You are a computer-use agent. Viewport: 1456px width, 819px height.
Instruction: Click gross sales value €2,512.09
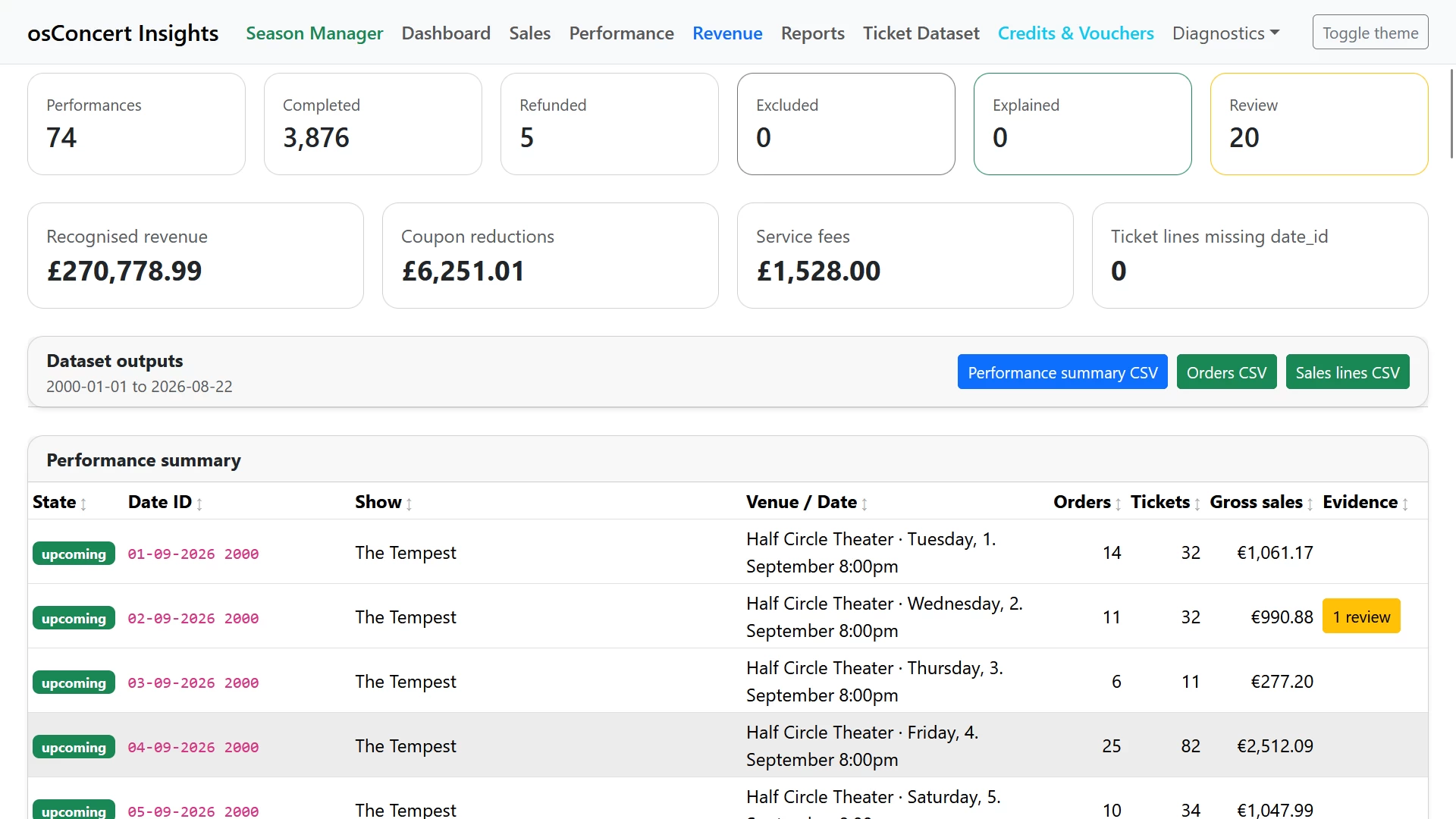(x=1275, y=746)
